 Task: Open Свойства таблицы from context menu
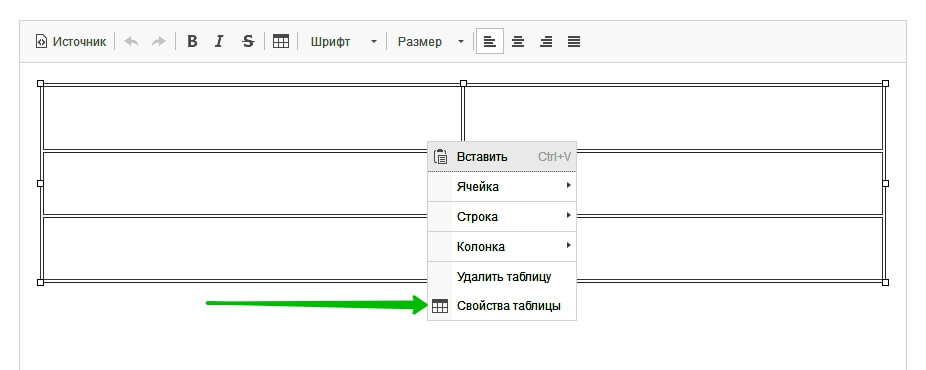pyautogui.click(x=502, y=306)
